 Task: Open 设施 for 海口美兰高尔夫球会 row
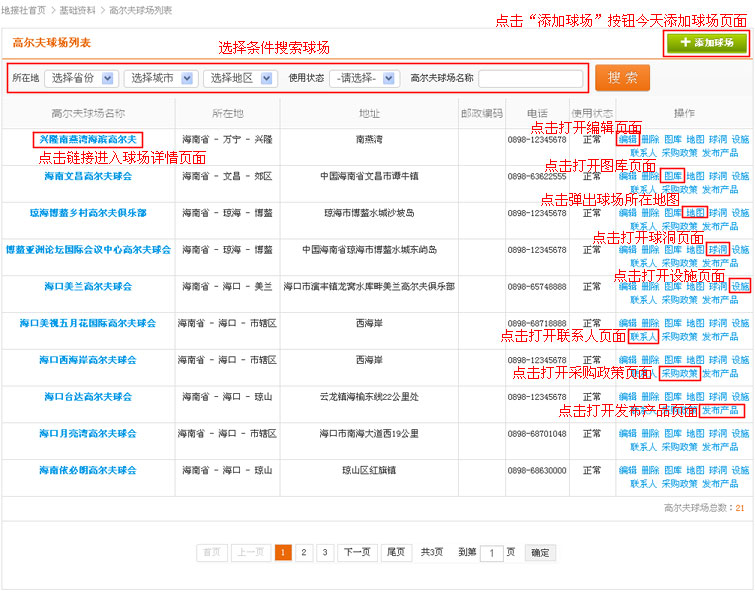coord(740,286)
